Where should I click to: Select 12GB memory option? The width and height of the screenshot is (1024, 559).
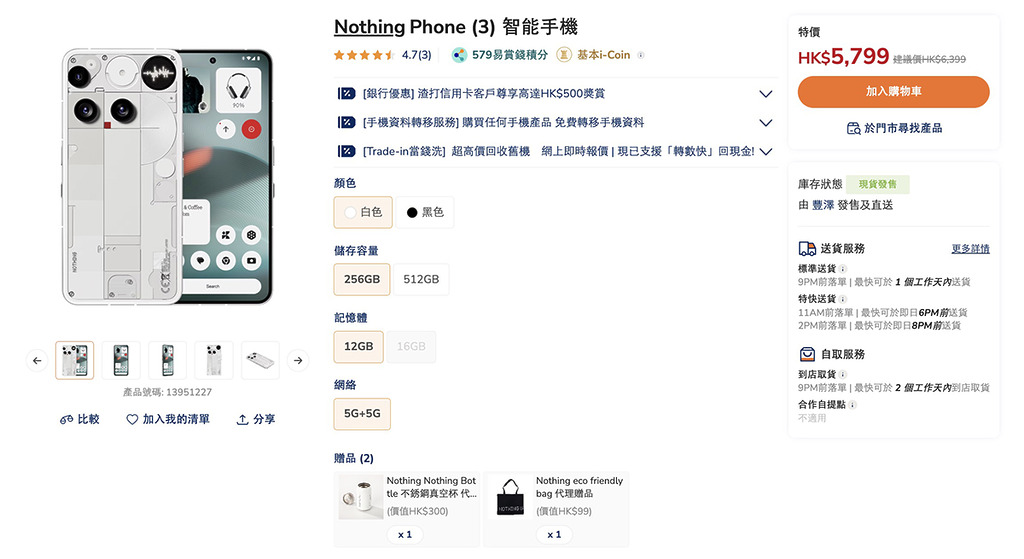pos(359,347)
